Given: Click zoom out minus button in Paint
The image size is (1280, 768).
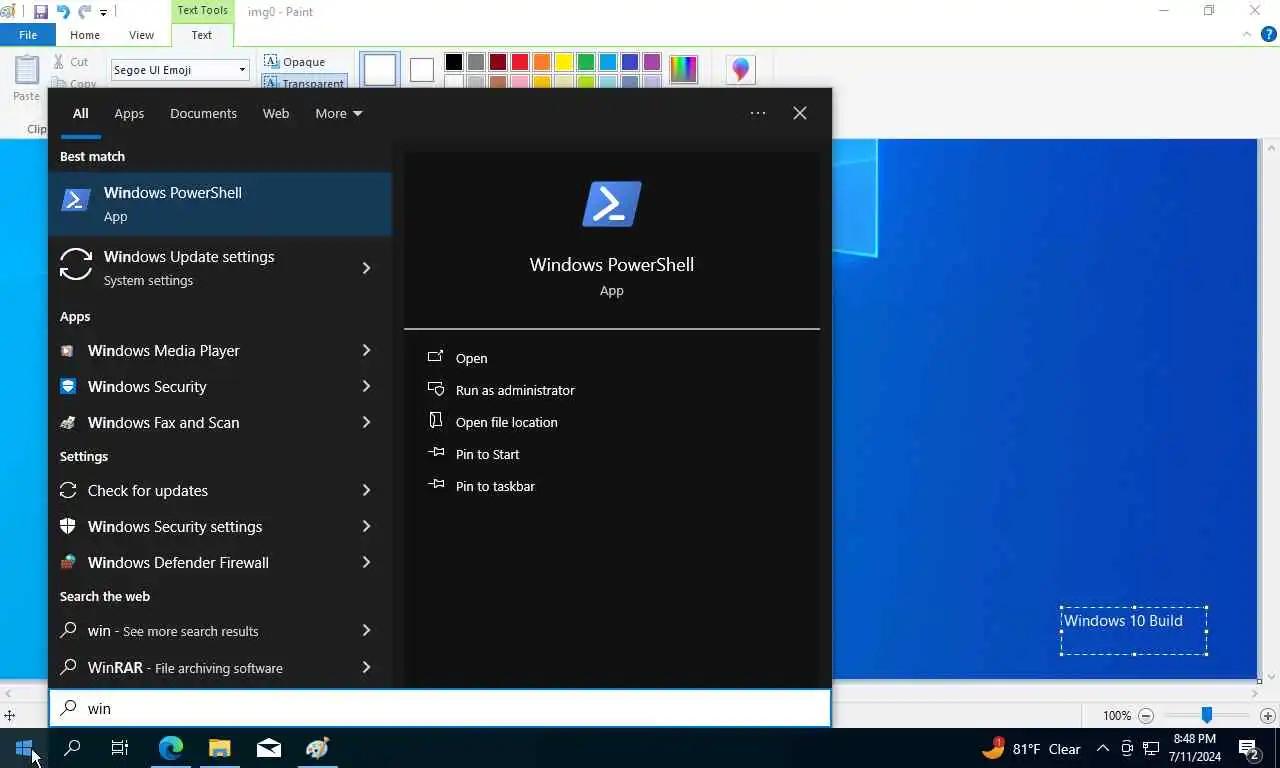Looking at the screenshot, I should pos(1146,716).
